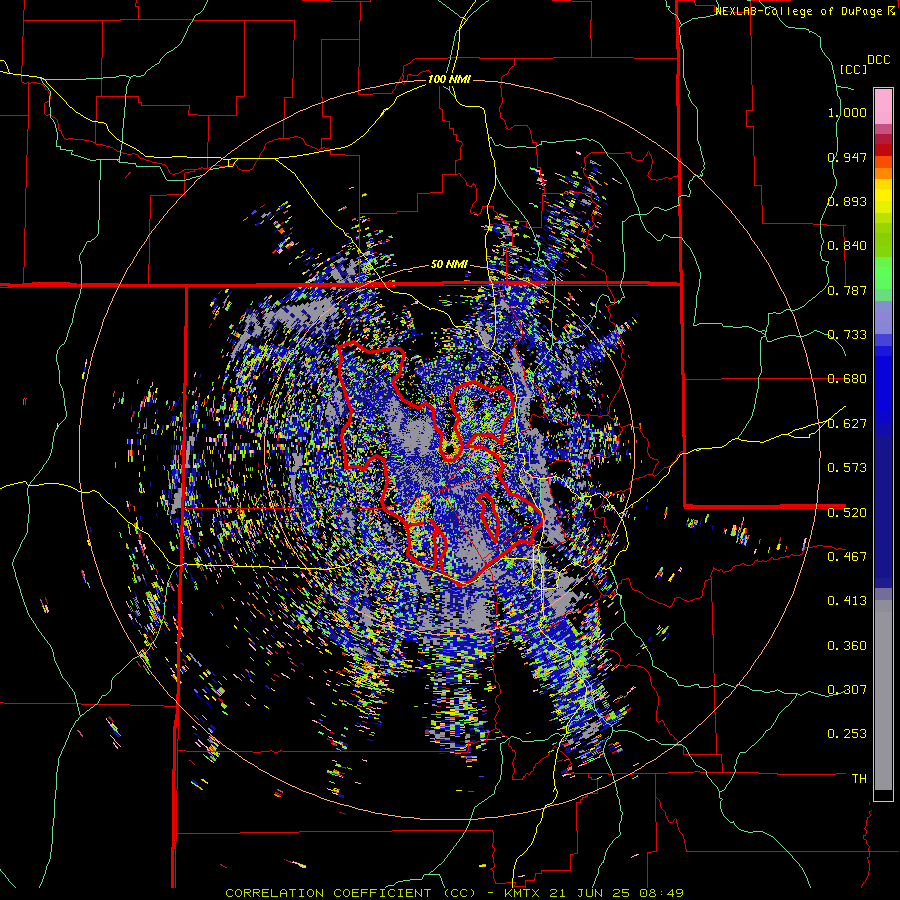This screenshot has height=900, width=900.
Task: Click the TH threshold label on scale
Action: click(859, 779)
